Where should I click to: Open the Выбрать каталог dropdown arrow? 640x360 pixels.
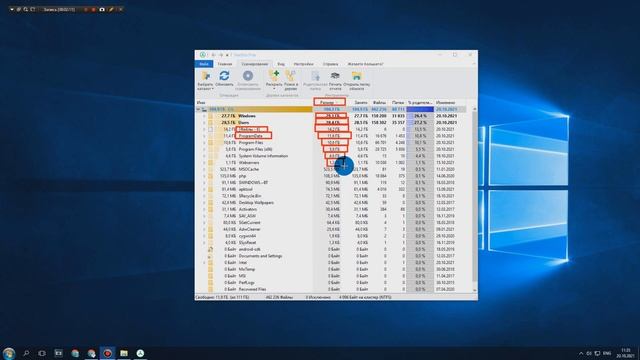[212, 89]
